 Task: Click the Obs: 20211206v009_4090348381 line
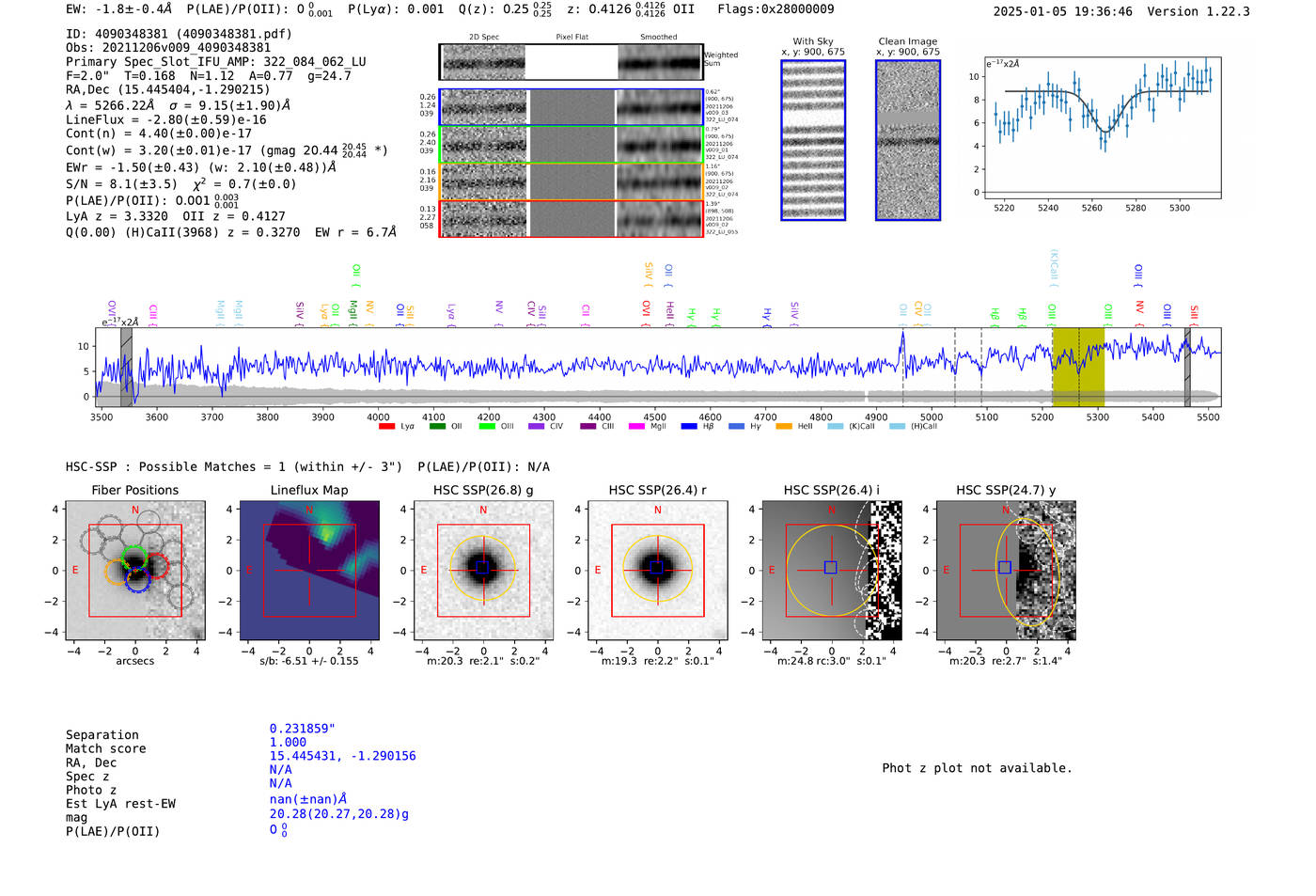click(x=168, y=48)
